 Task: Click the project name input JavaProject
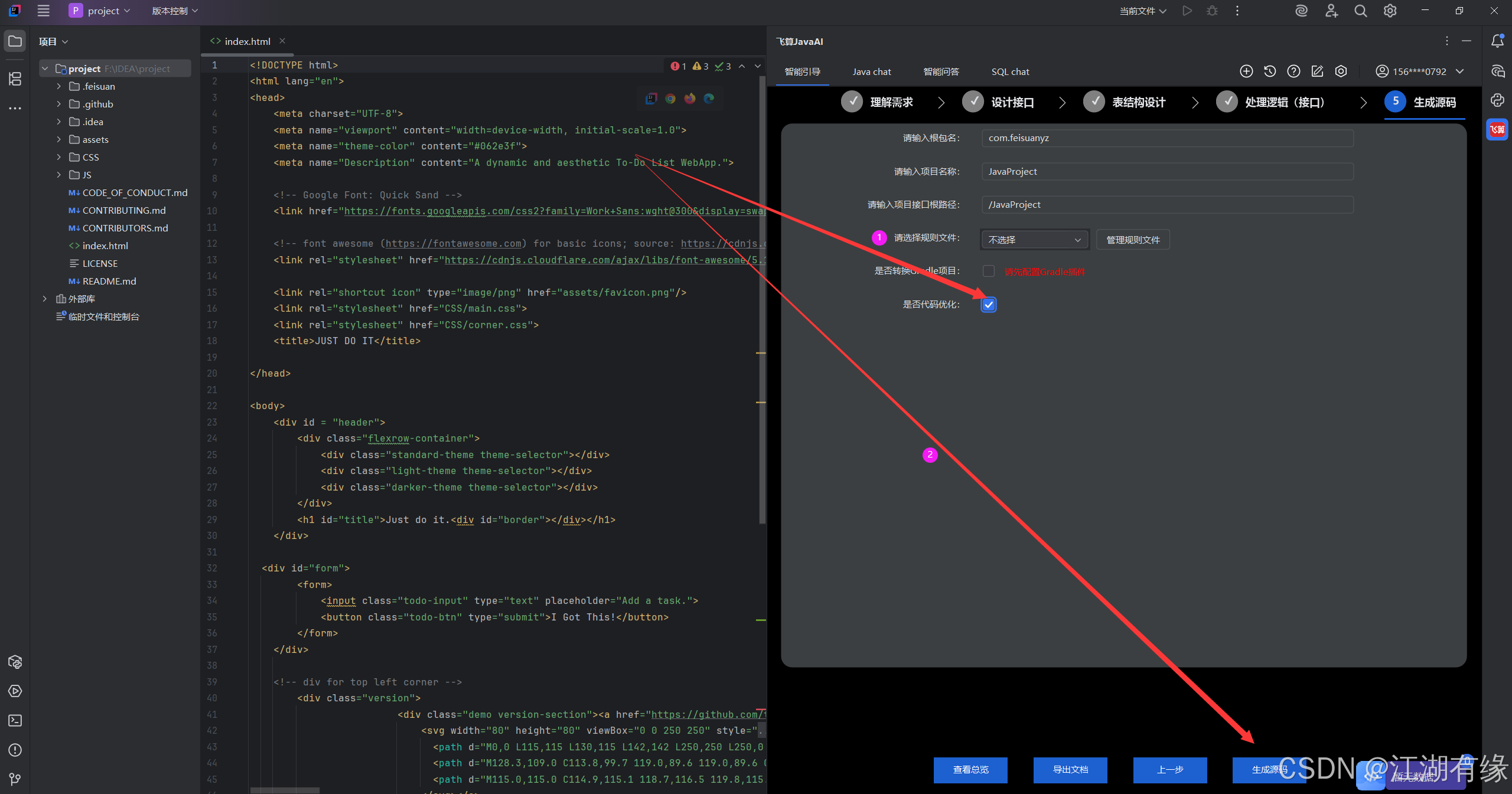1167,171
